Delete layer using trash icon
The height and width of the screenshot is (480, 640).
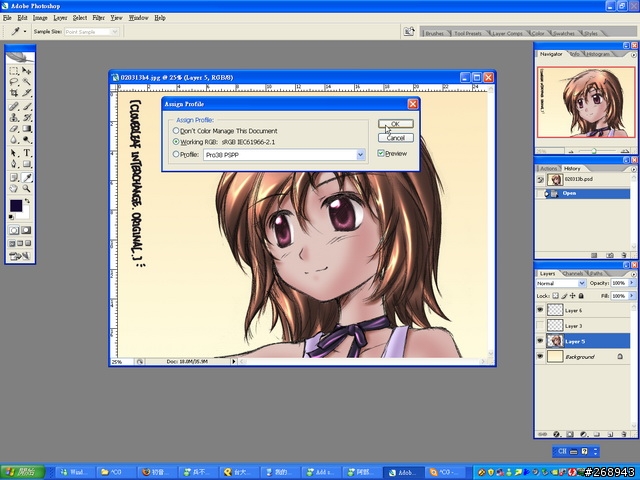(x=624, y=434)
